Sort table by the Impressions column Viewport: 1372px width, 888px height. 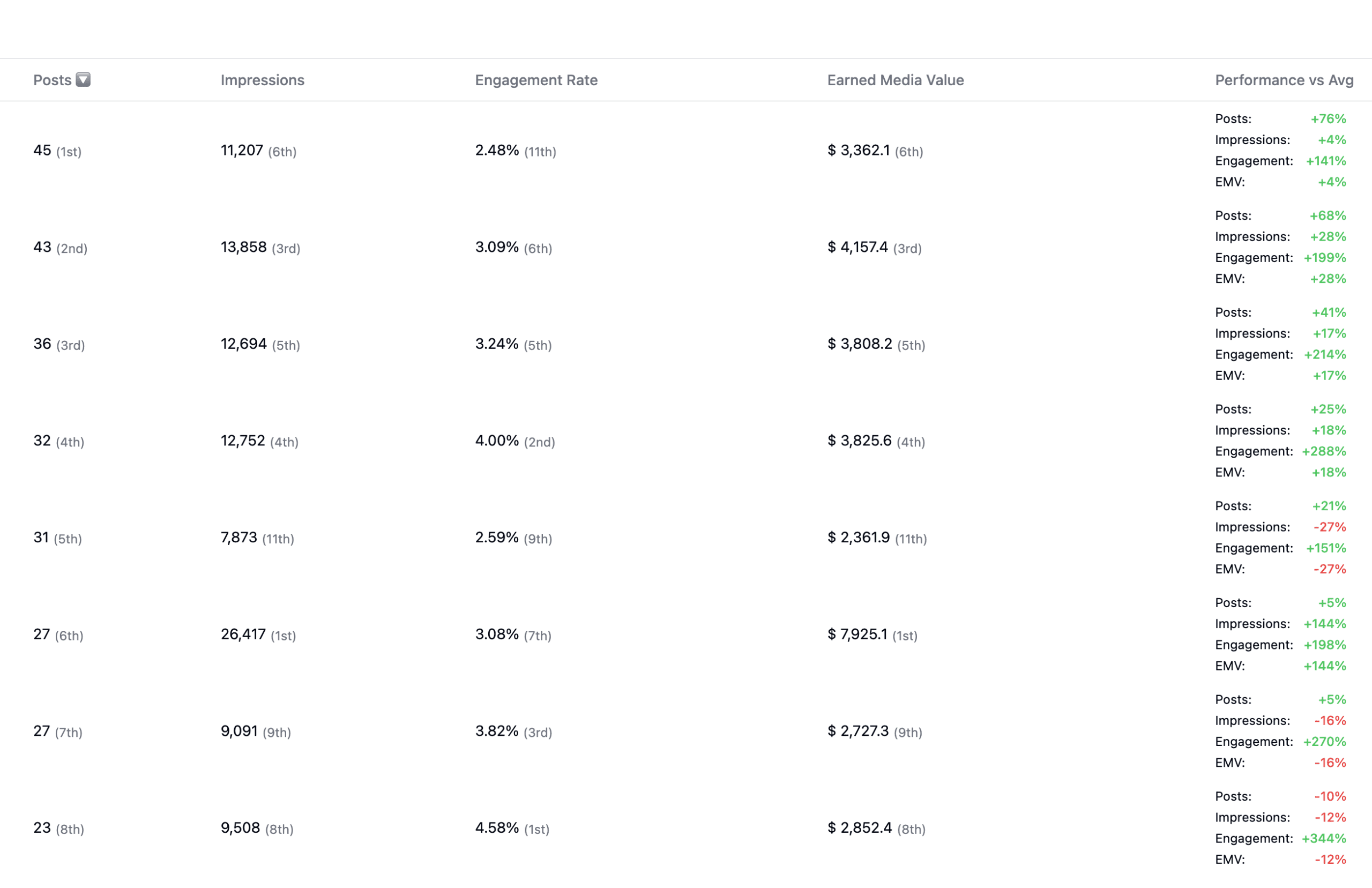(262, 79)
